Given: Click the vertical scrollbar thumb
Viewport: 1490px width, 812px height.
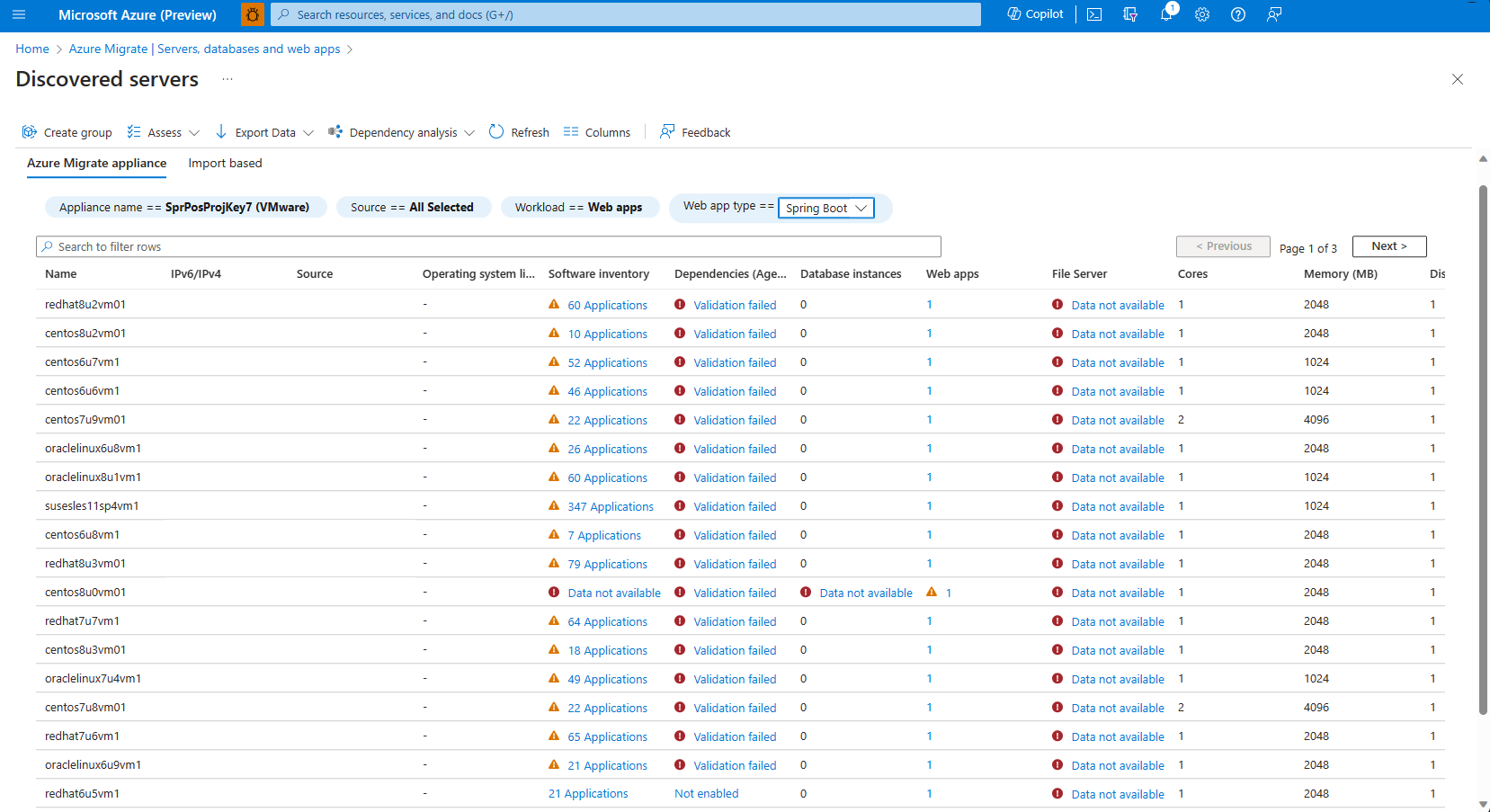Looking at the screenshot, I should pos(1483,450).
